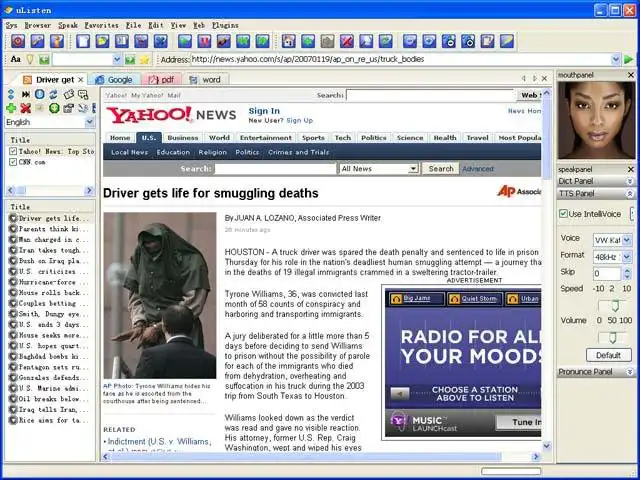Image resolution: width=640 pixels, height=480 pixels.
Task: Close the mouthpanel with its X
Action: point(631,75)
